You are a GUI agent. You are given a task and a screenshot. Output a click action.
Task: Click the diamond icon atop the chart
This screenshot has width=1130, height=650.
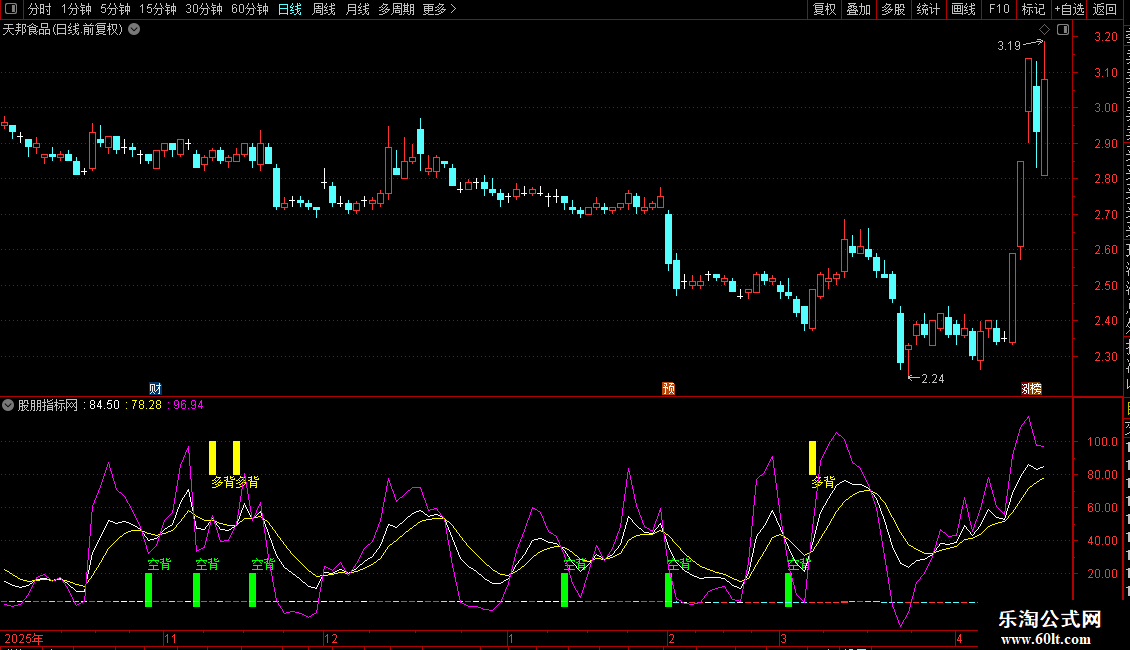pyautogui.click(x=1044, y=30)
